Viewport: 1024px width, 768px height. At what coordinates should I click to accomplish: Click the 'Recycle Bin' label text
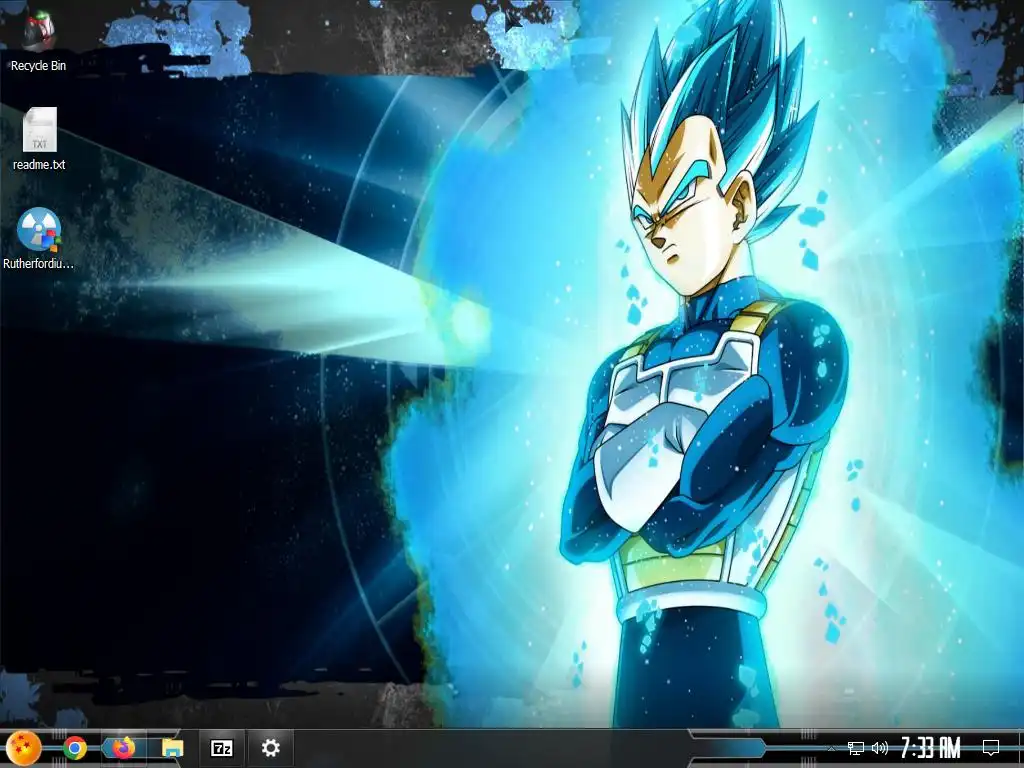pos(39,65)
